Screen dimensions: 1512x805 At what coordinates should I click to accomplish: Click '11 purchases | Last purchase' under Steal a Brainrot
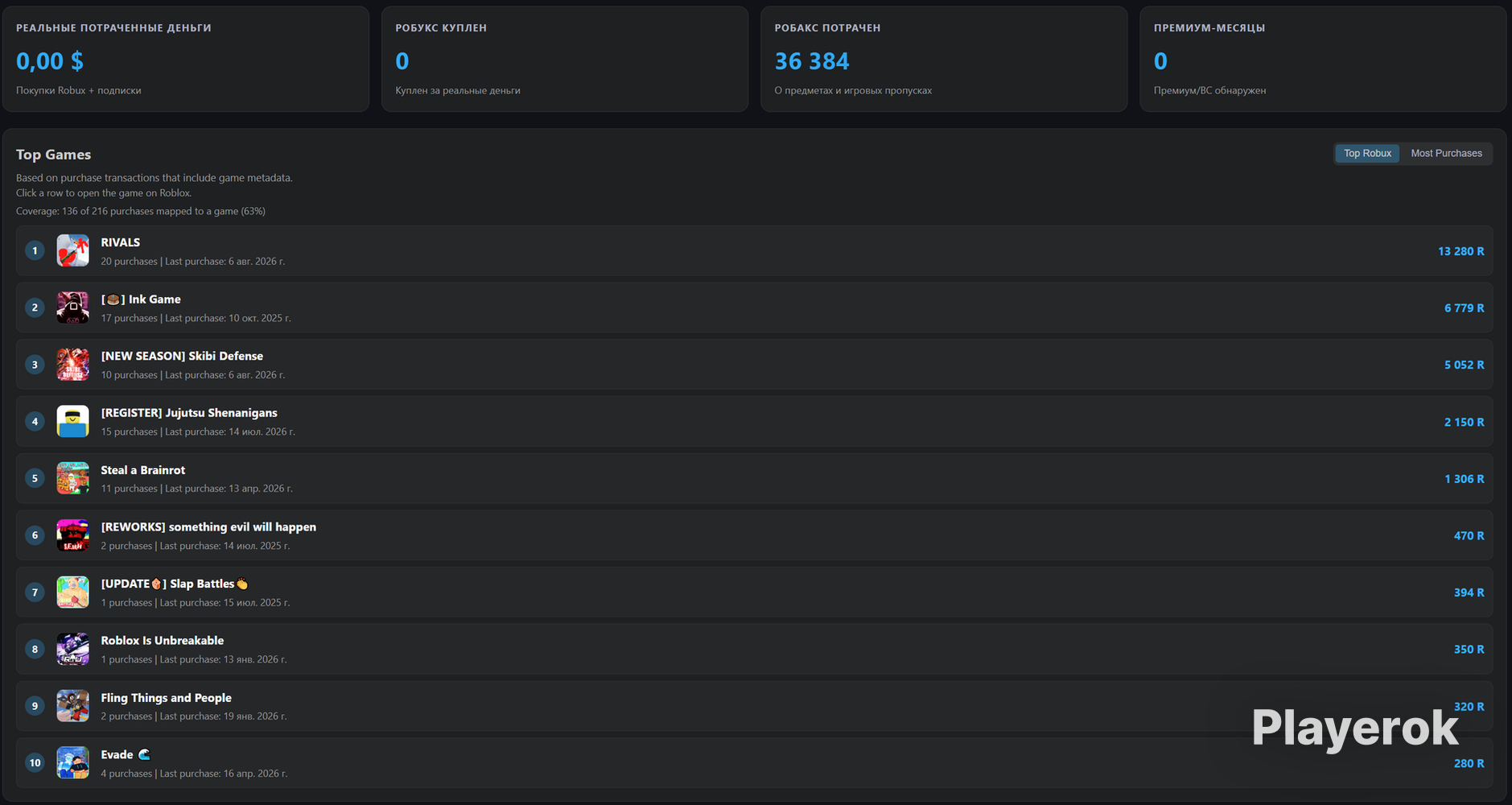point(196,489)
